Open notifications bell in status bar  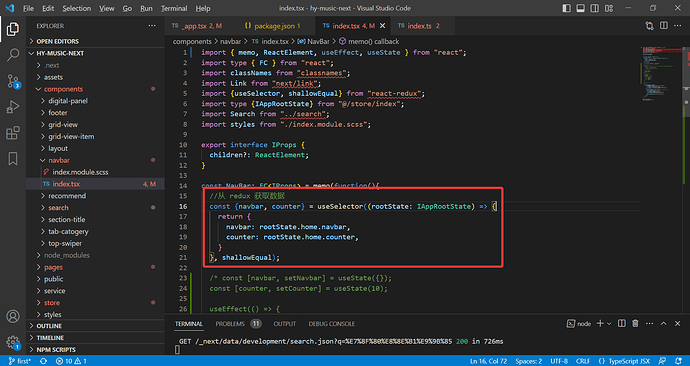click(x=678, y=361)
